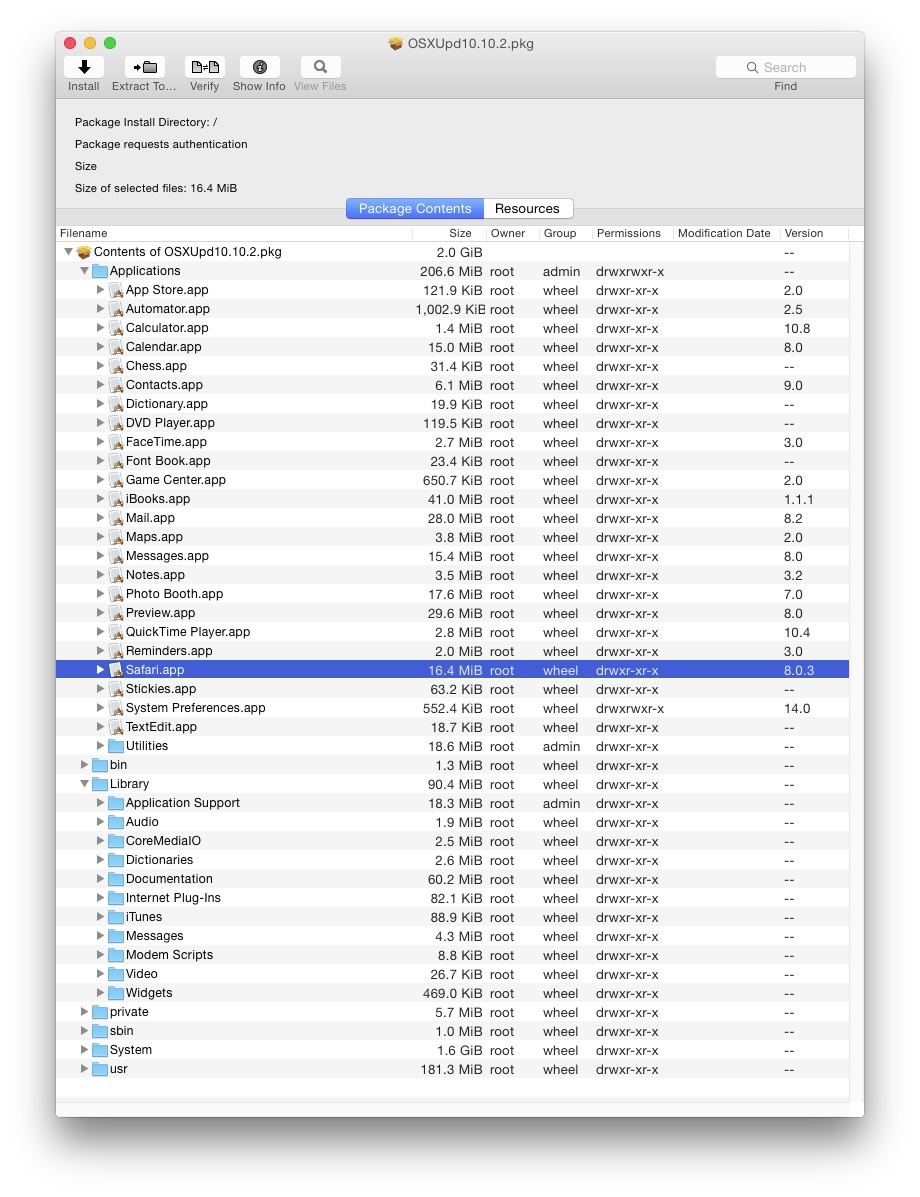Select the CoreMediaIO folder row
Screen dimensions: 920x1197
click(452, 841)
